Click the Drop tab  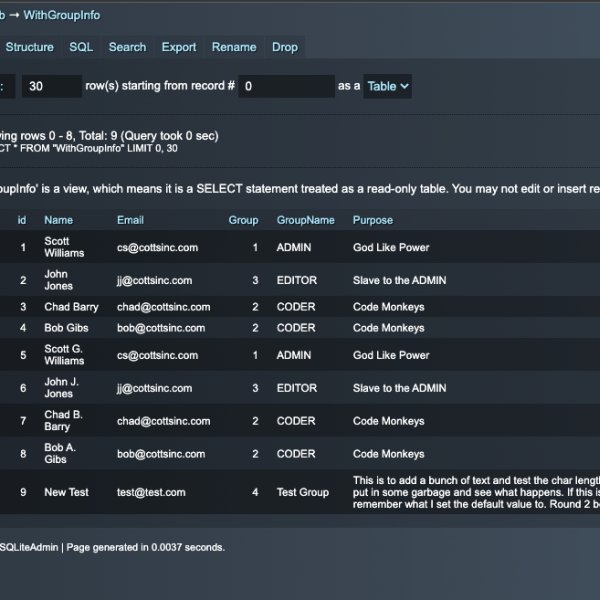pos(284,47)
